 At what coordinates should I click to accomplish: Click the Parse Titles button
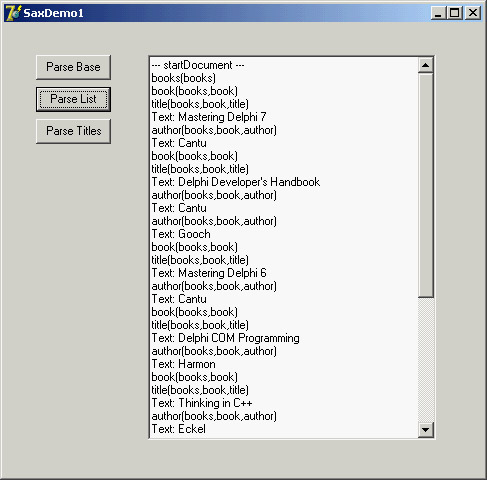tap(73, 131)
